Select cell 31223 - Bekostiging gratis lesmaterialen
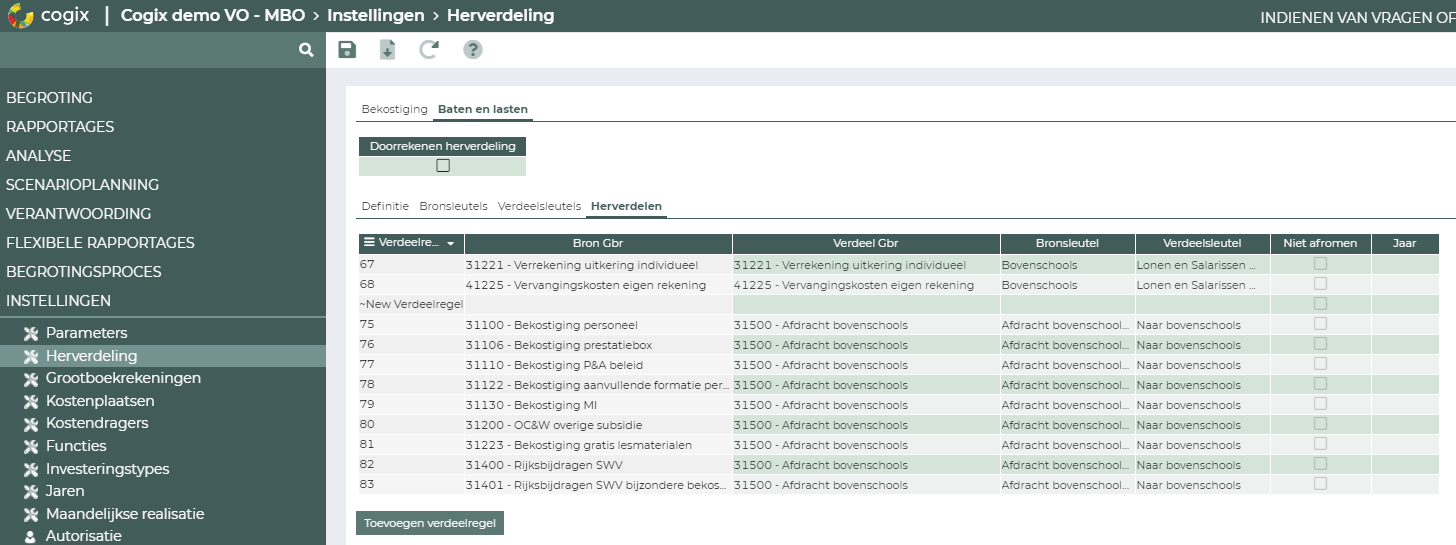The image size is (1456, 545). [598, 445]
